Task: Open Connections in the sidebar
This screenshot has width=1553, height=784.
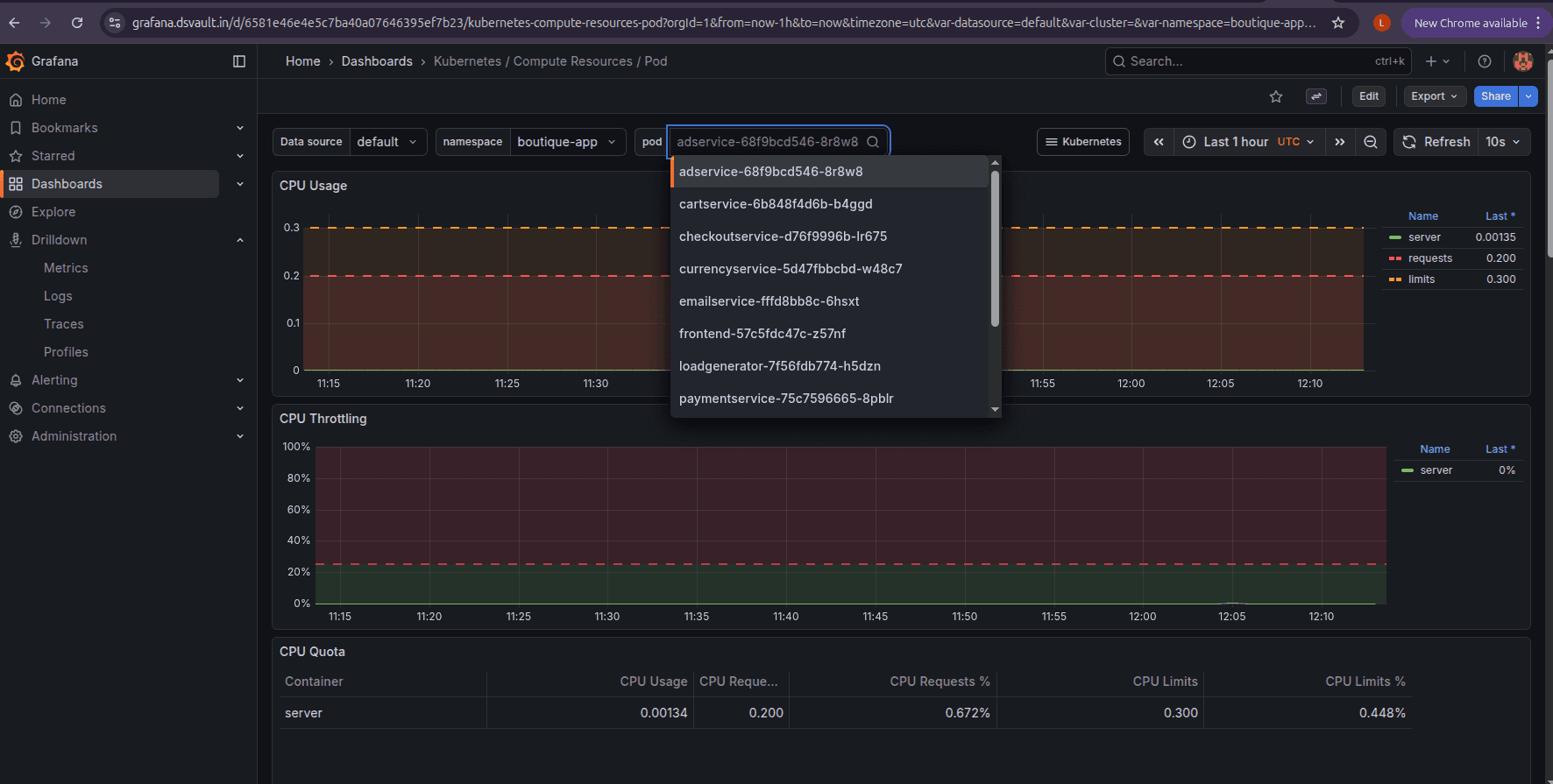Action: pyautogui.click(x=68, y=408)
